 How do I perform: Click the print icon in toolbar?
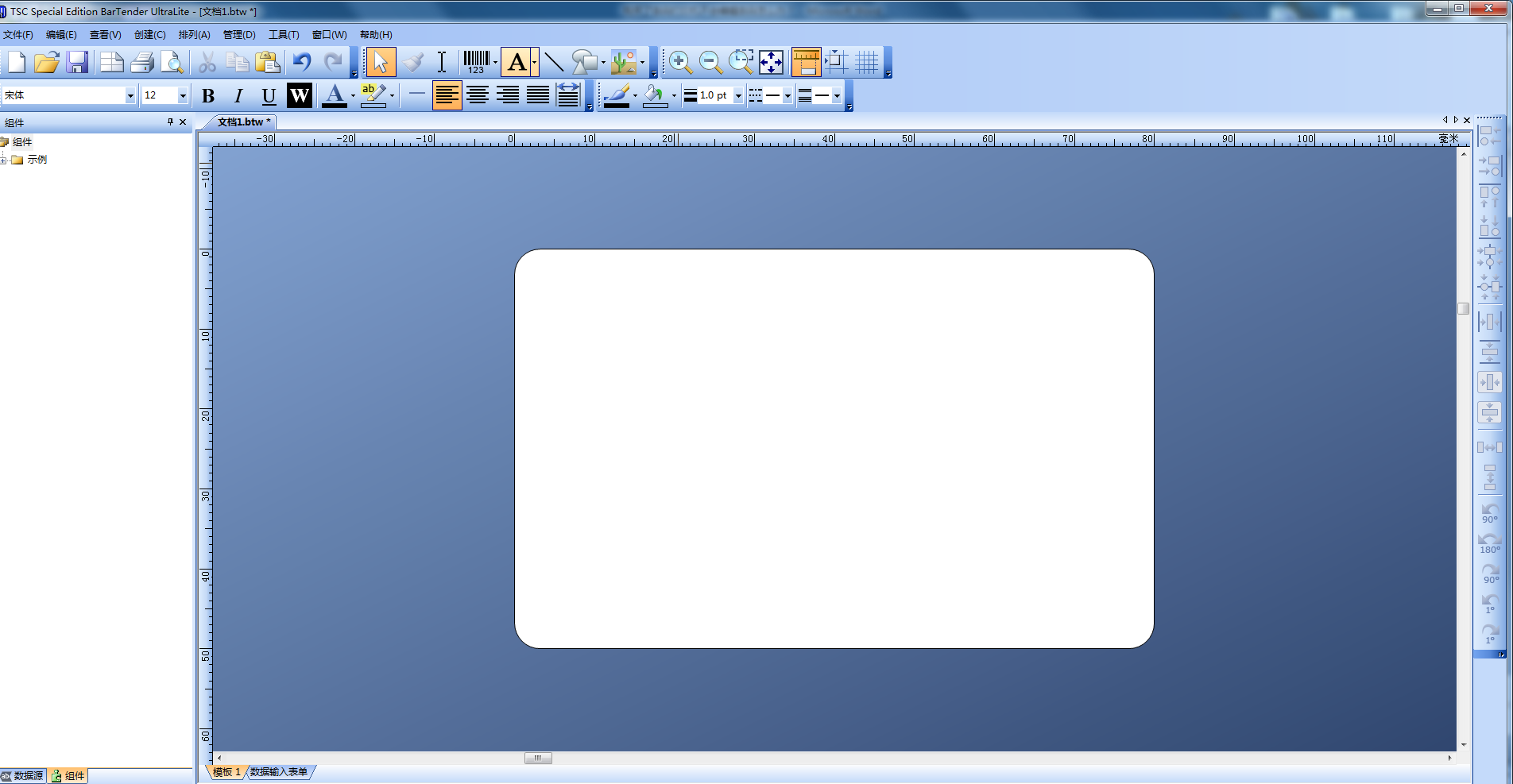[142, 62]
